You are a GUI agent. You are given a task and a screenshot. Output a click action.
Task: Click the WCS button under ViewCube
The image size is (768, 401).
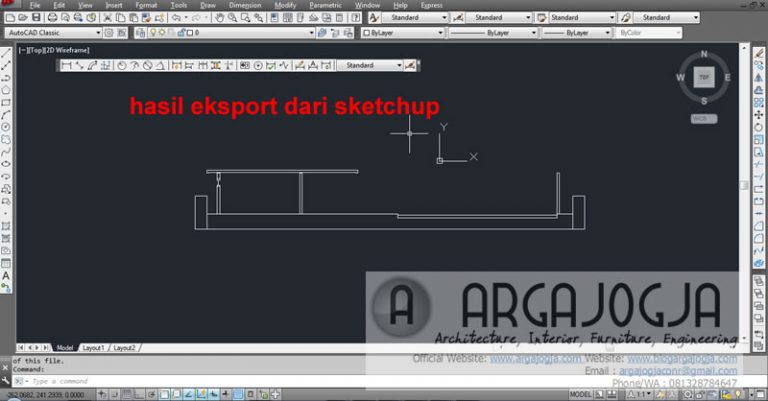click(704, 118)
